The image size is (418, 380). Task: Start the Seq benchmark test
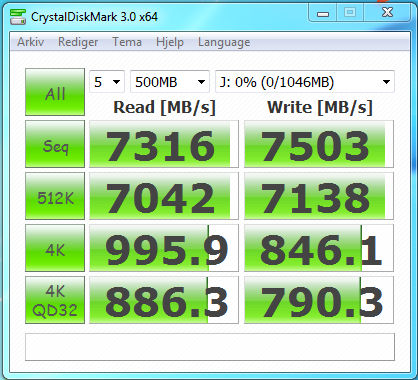55,144
